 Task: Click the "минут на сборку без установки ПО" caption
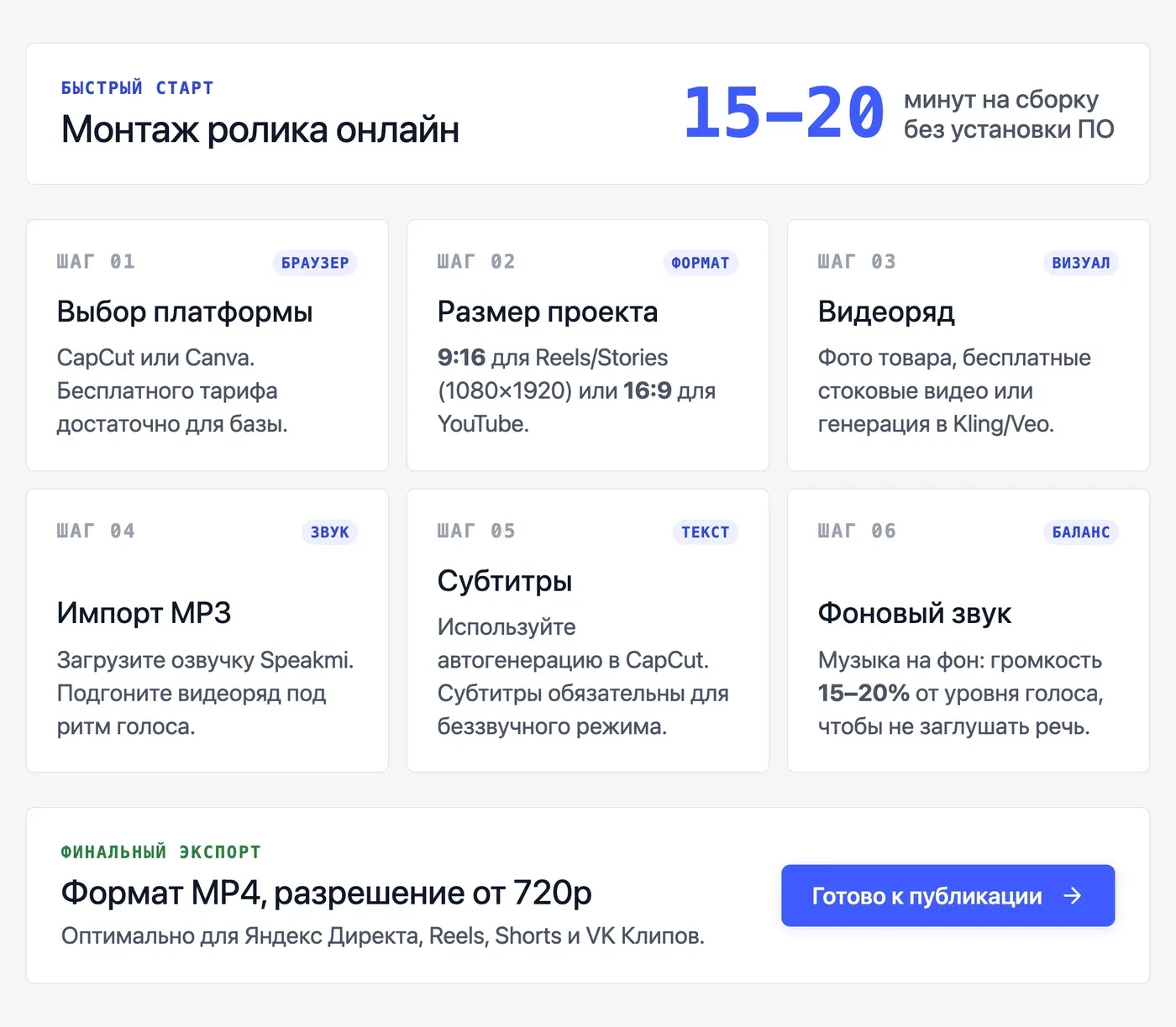pos(1009,114)
